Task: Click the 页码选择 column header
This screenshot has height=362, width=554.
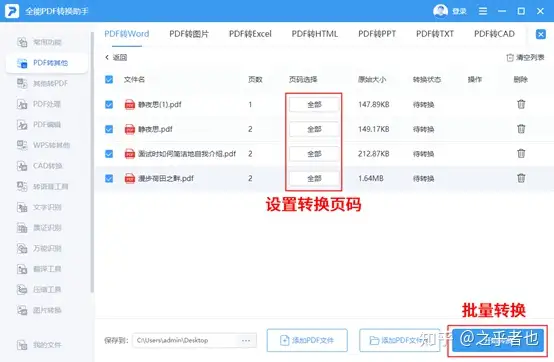Action: [303, 79]
